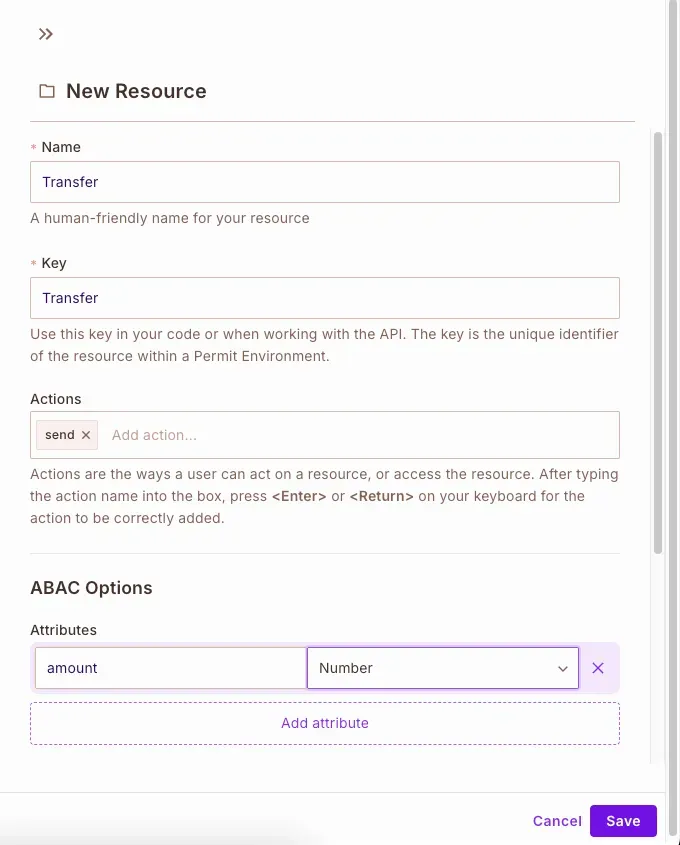680x845 pixels.
Task: Click the "Add action..." input box
Action: pyautogui.click(x=360, y=435)
